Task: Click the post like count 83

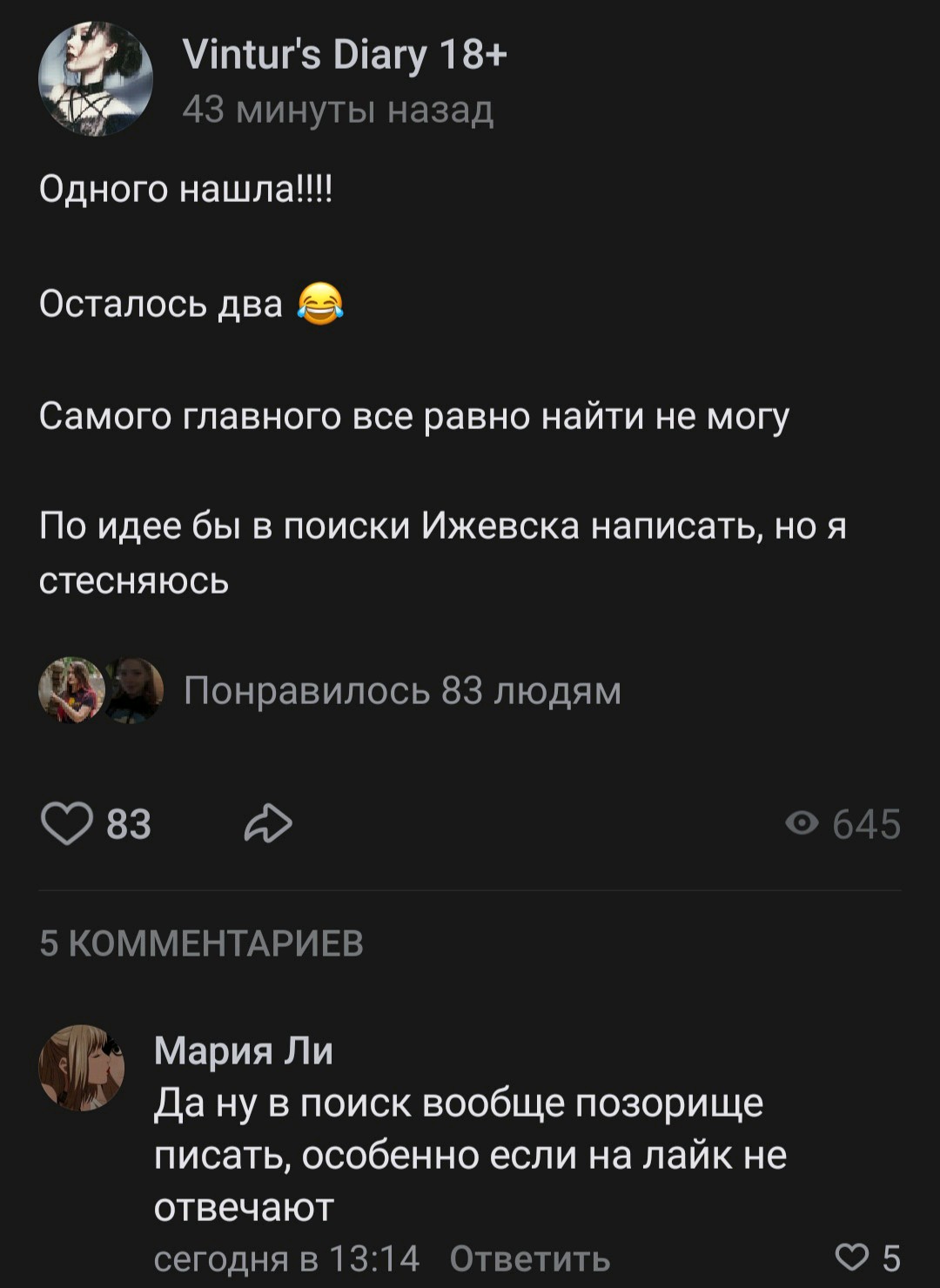Action: click(129, 824)
